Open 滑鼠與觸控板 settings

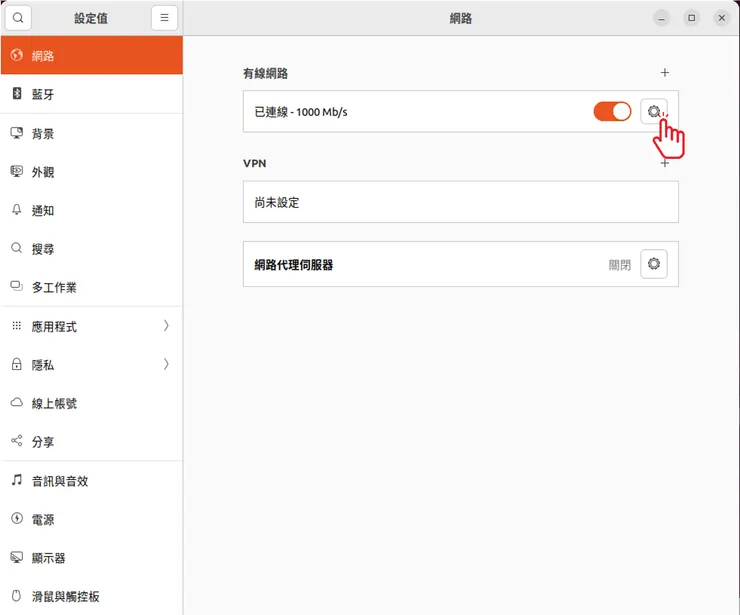pos(92,596)
